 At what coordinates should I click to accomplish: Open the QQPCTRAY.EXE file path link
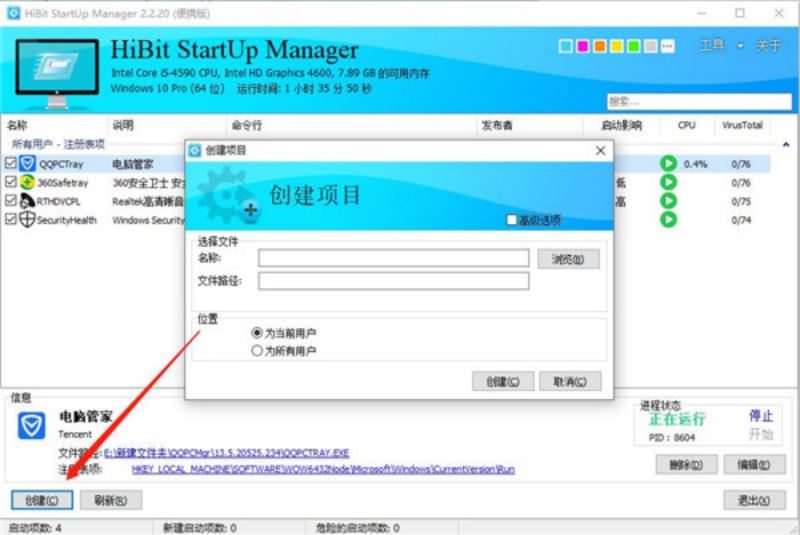227,453
